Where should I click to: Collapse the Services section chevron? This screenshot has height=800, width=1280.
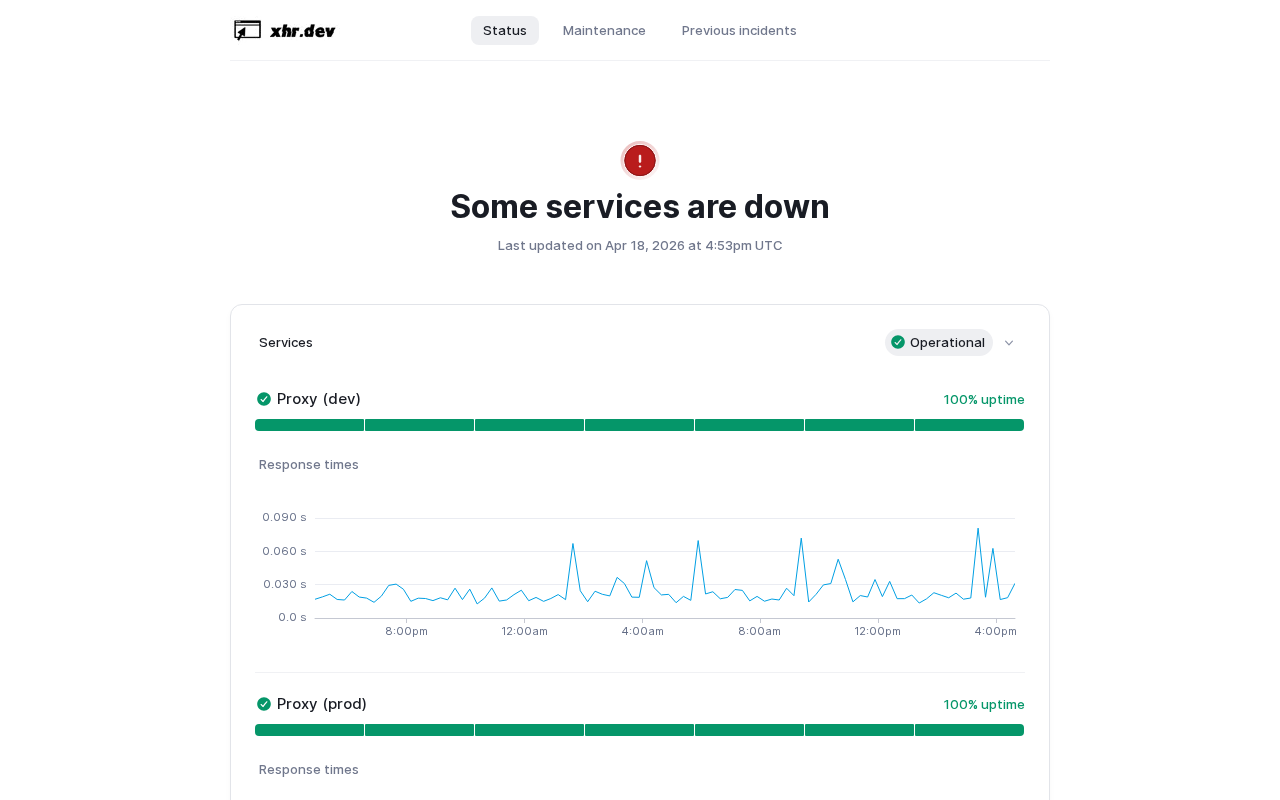(1009, 343)
